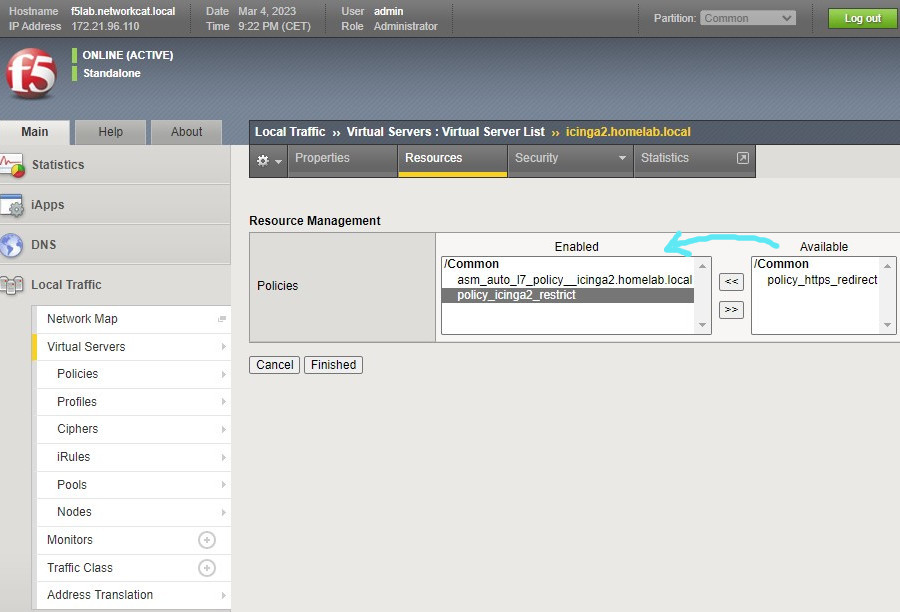Open the Partition Common dropdown
Viewport: 900px width, 612px height.
click(748, 18)
